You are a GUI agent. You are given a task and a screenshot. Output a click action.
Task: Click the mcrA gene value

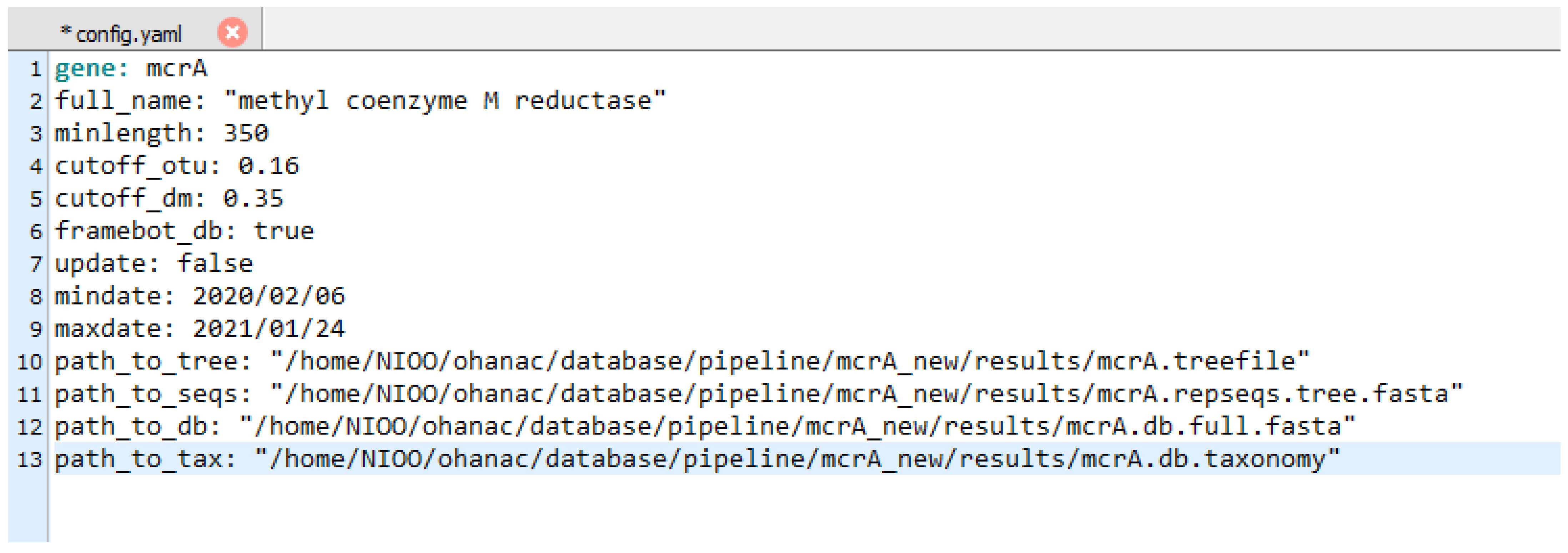pos(176,69)
